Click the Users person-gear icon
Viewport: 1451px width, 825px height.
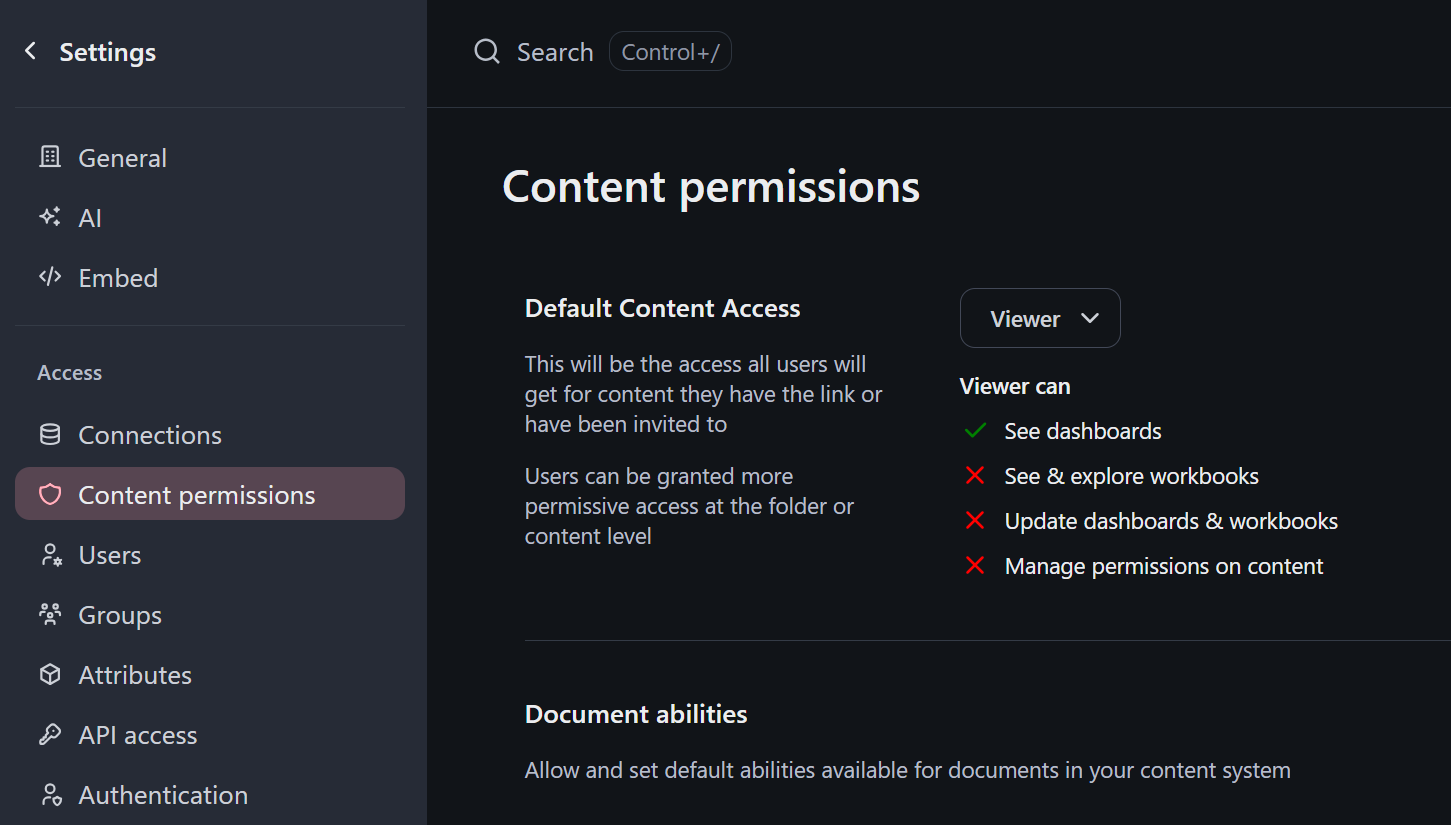coord(49,555)
